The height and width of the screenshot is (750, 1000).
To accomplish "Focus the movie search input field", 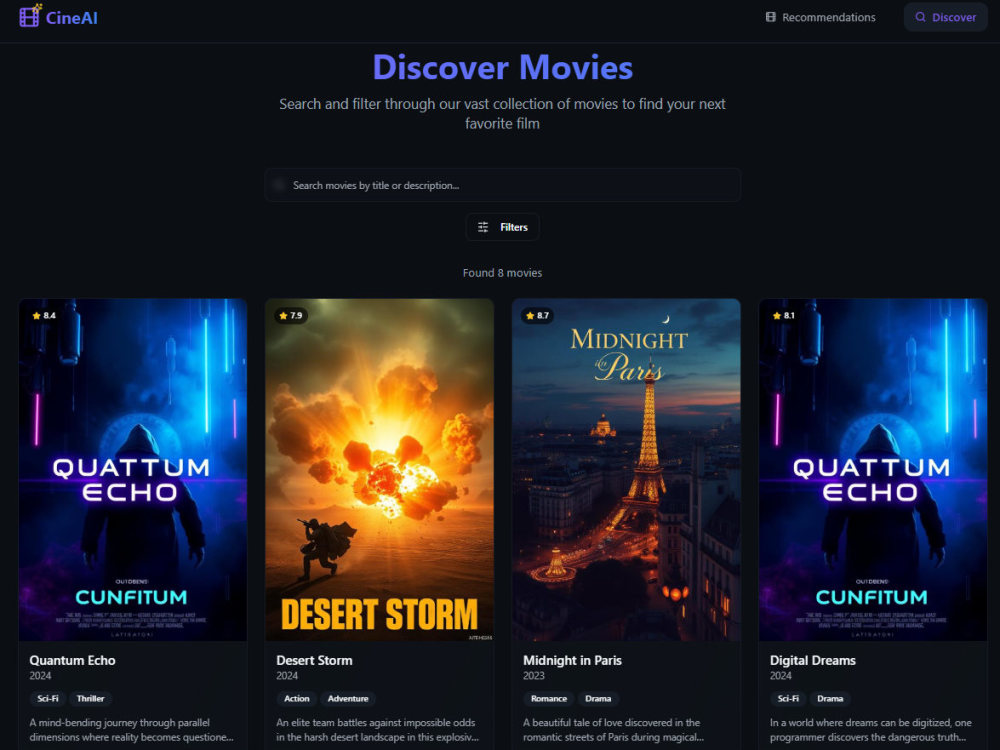I will click(503, 186).
